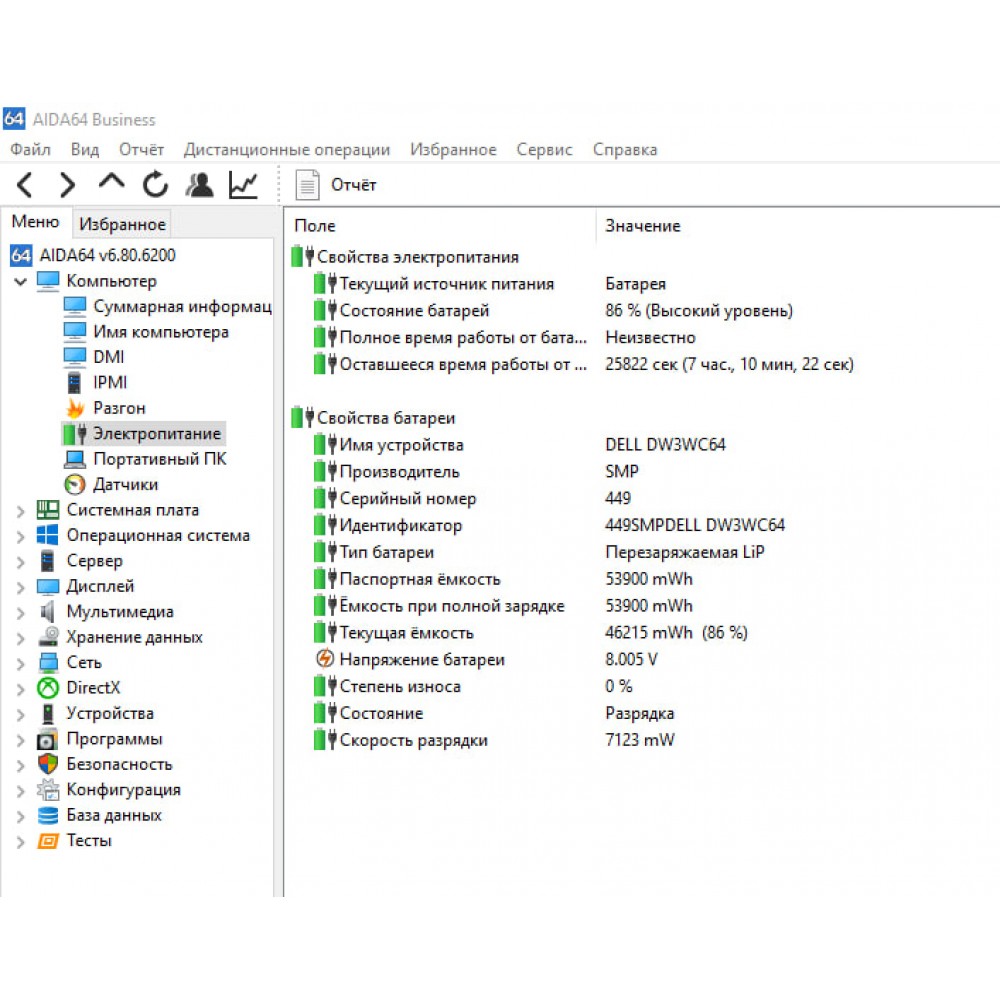Click the speaker icon for Мультимедиа

pos(47,612)
